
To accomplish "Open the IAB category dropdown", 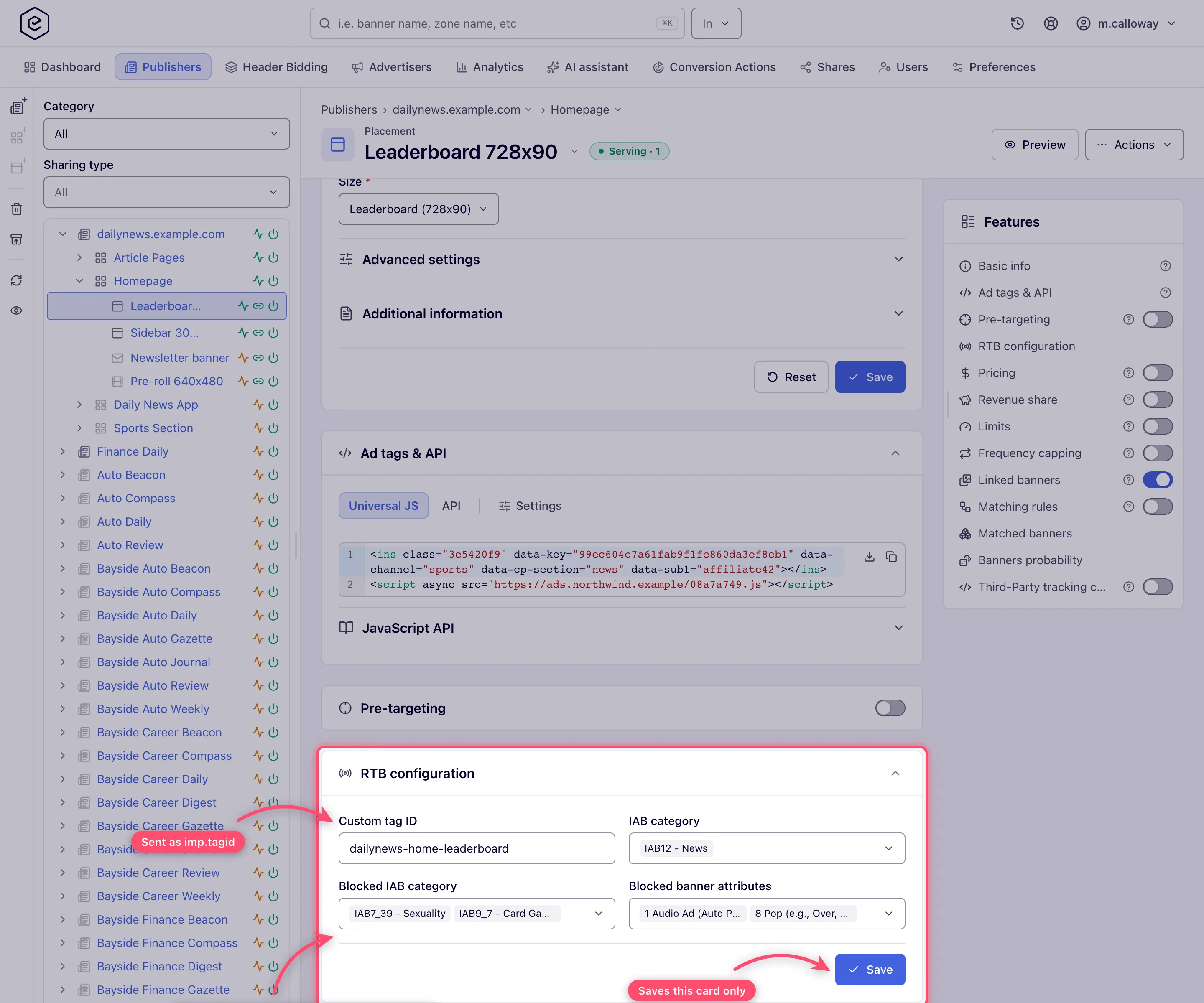I will [x=767, y=848].
